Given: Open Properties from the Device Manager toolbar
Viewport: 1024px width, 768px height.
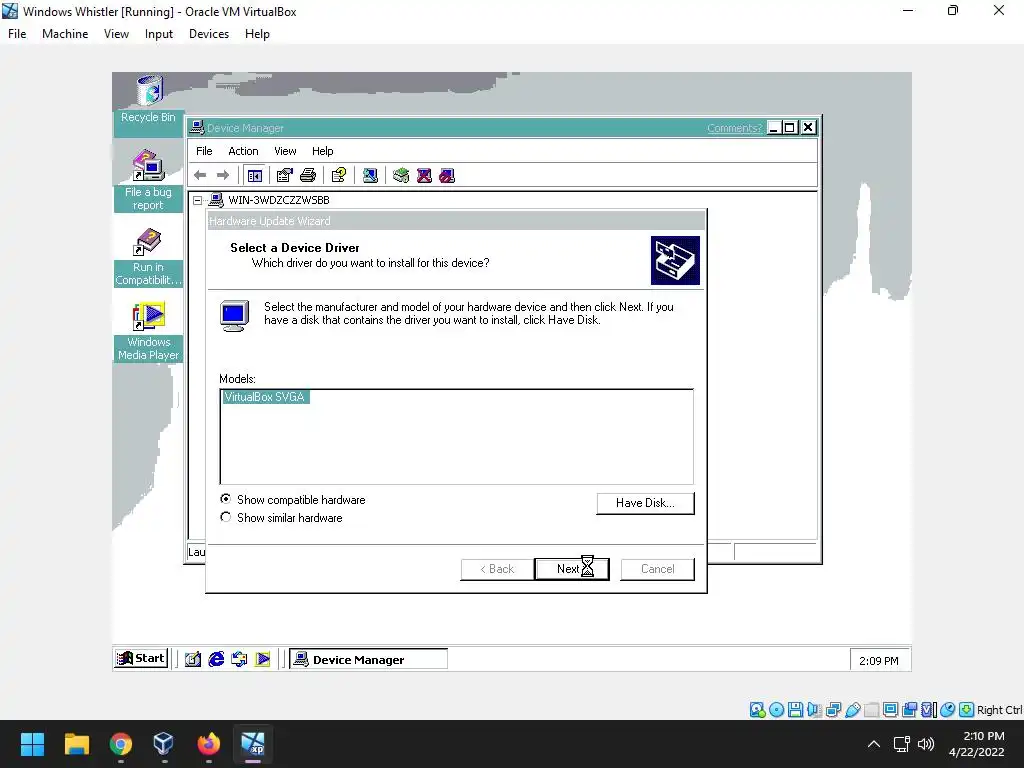Looking at the screenshot, I should pos(284,176).
